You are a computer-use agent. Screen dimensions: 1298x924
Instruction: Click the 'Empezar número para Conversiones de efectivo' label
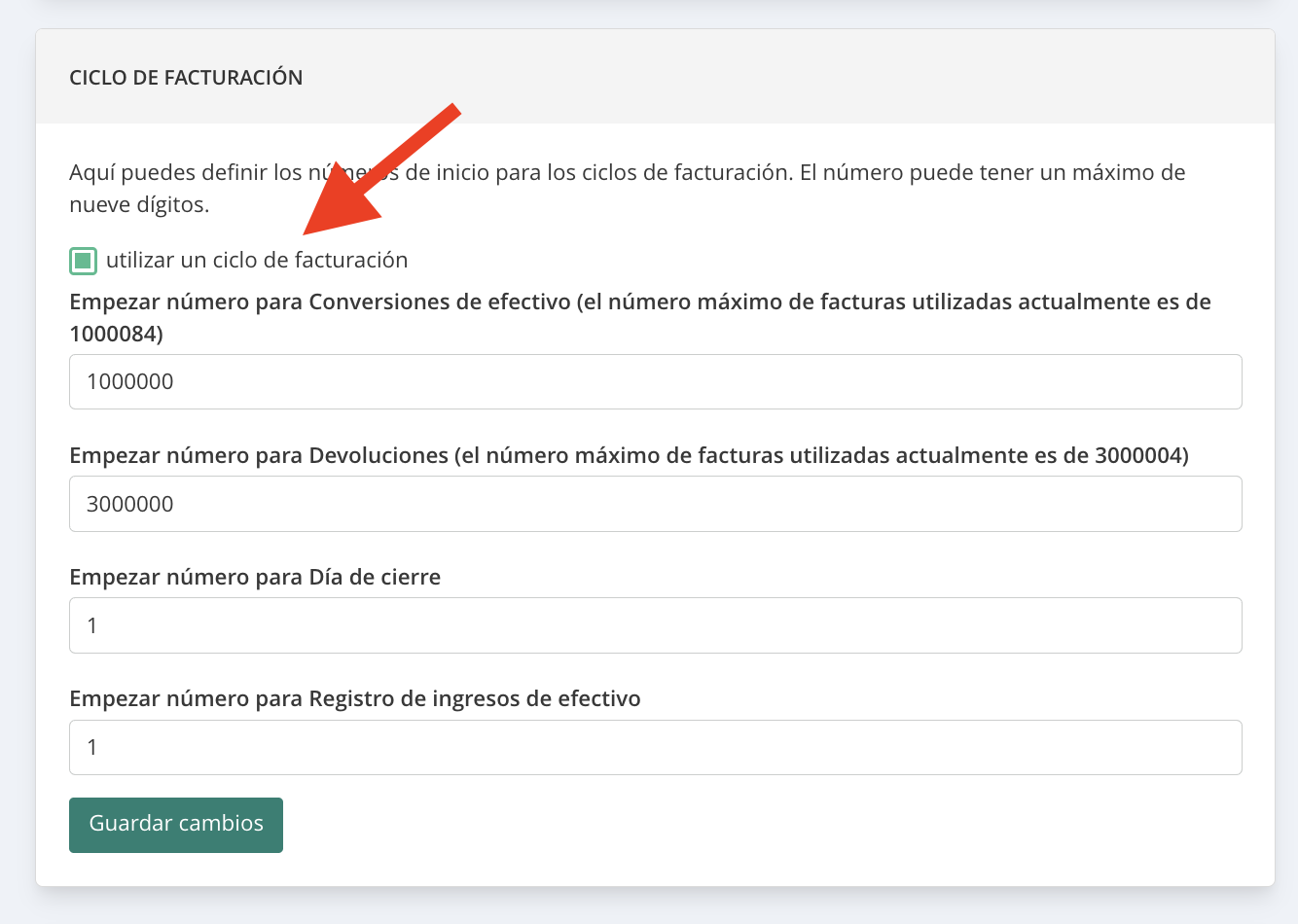tap(320, 302)
